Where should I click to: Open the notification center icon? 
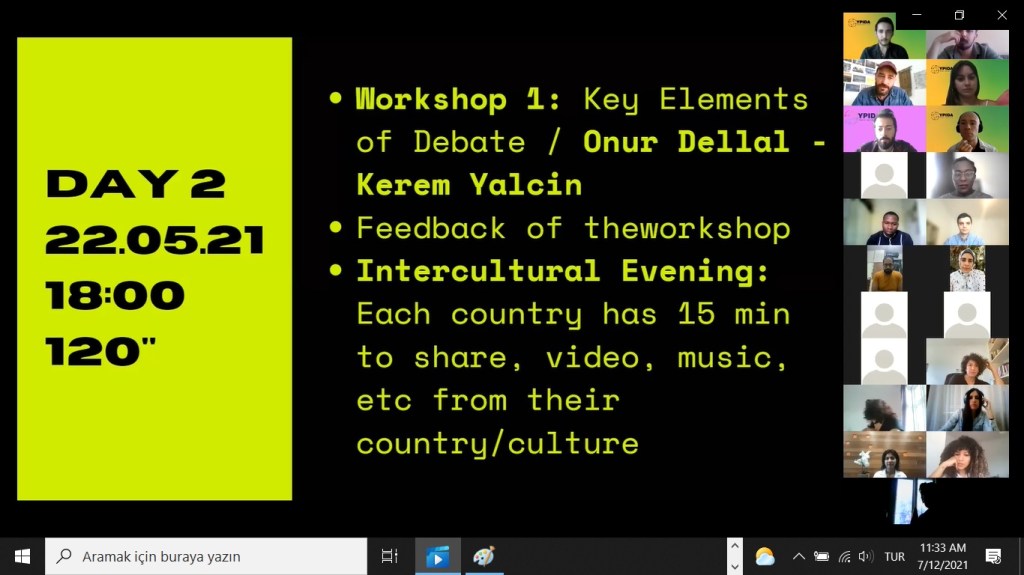pyautogui.click(x=993, y=556)
